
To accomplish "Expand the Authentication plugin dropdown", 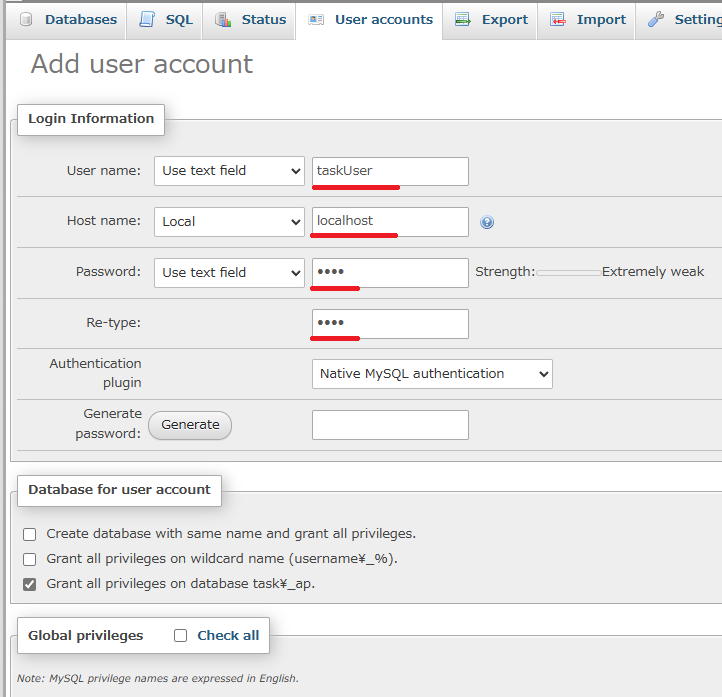I will pos(432,374).
